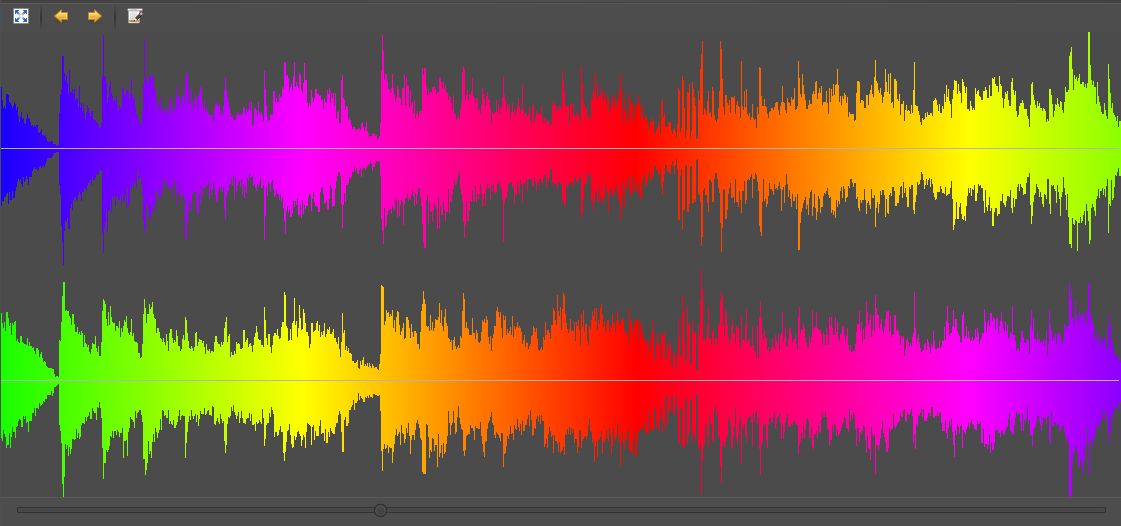Click the upper channel waveform display
1121x526 pixels.
pos(560,148)
